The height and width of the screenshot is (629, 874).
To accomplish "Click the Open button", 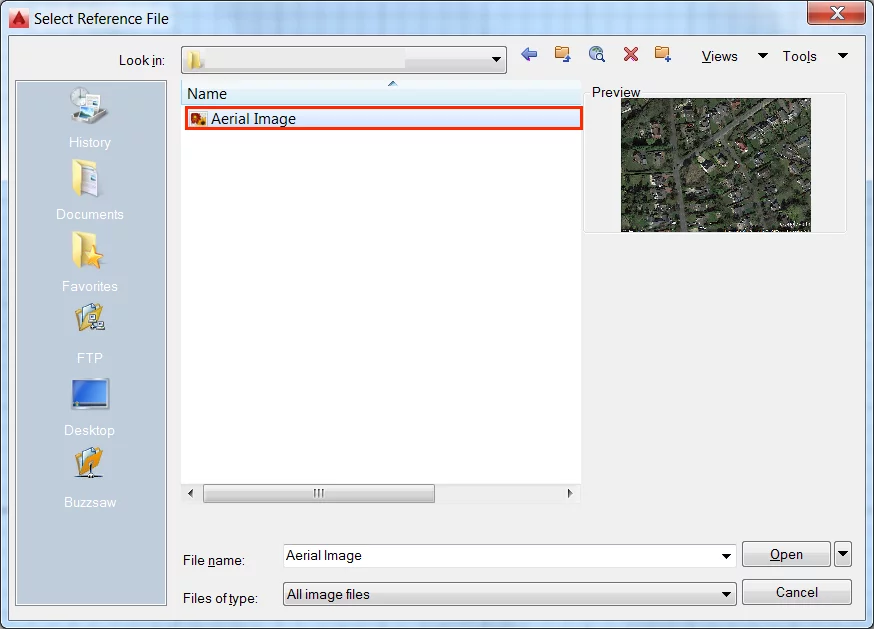I will click(786, 554).
